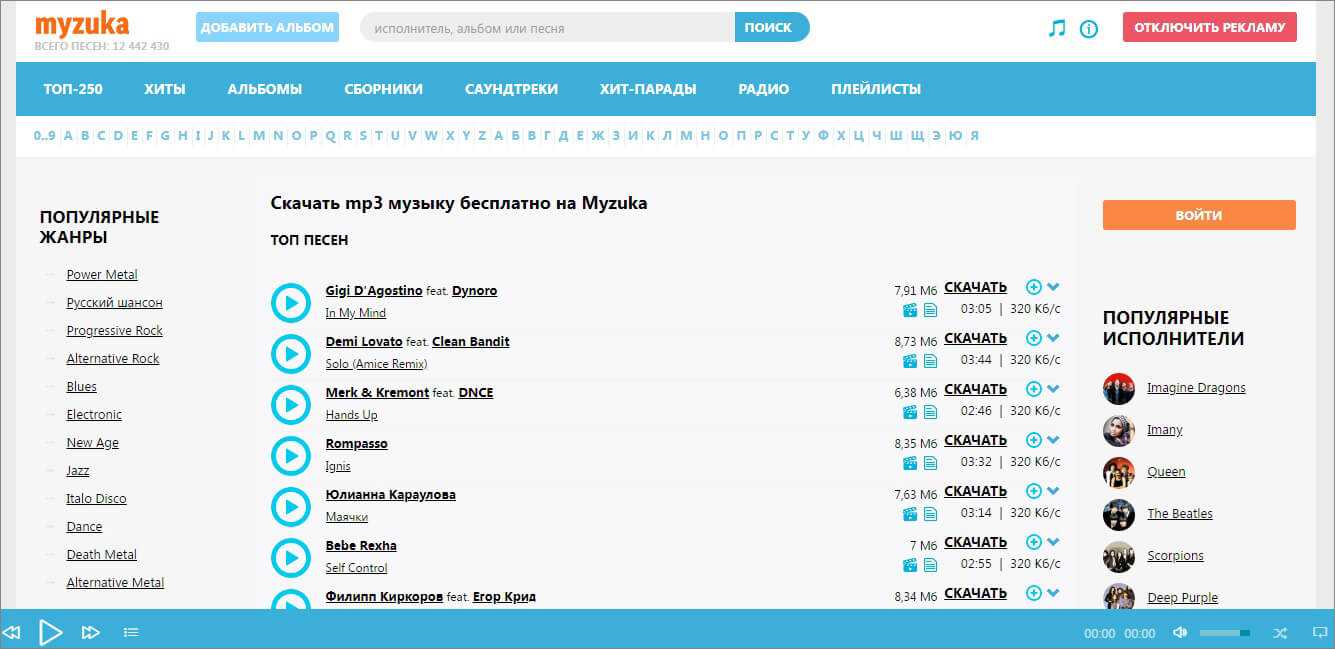Expand the chevron menu for Hands Up
1335x649 pixels.
pos(1053,389)
